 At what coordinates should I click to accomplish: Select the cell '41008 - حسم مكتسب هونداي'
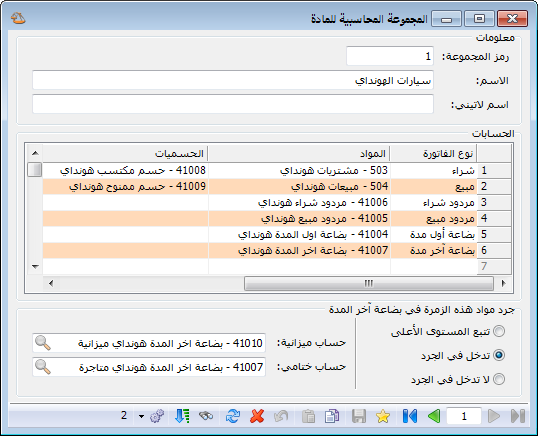click(125, 170)
